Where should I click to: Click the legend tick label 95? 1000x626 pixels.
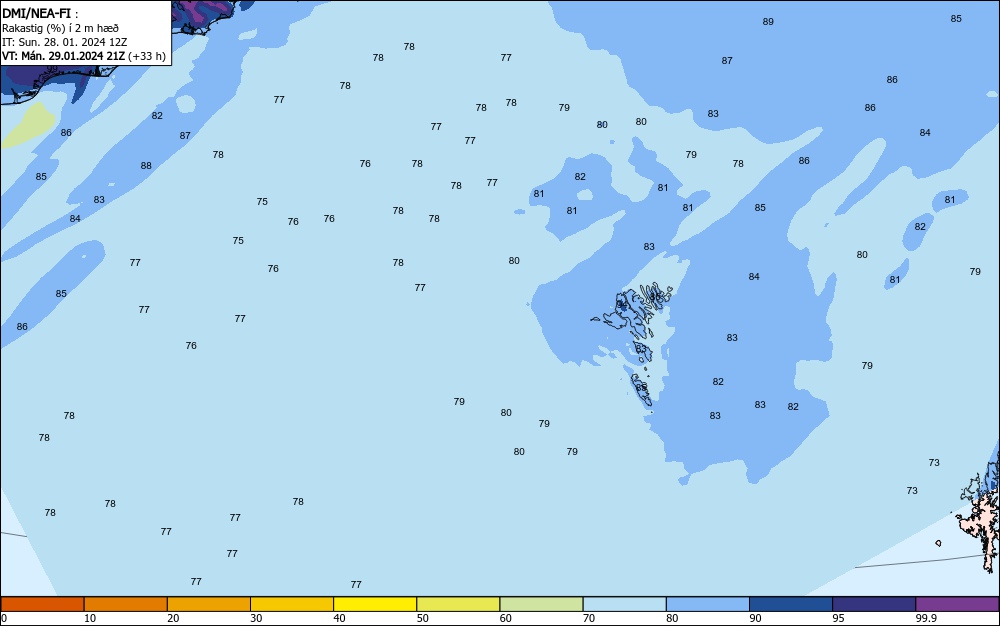point(838,618)
